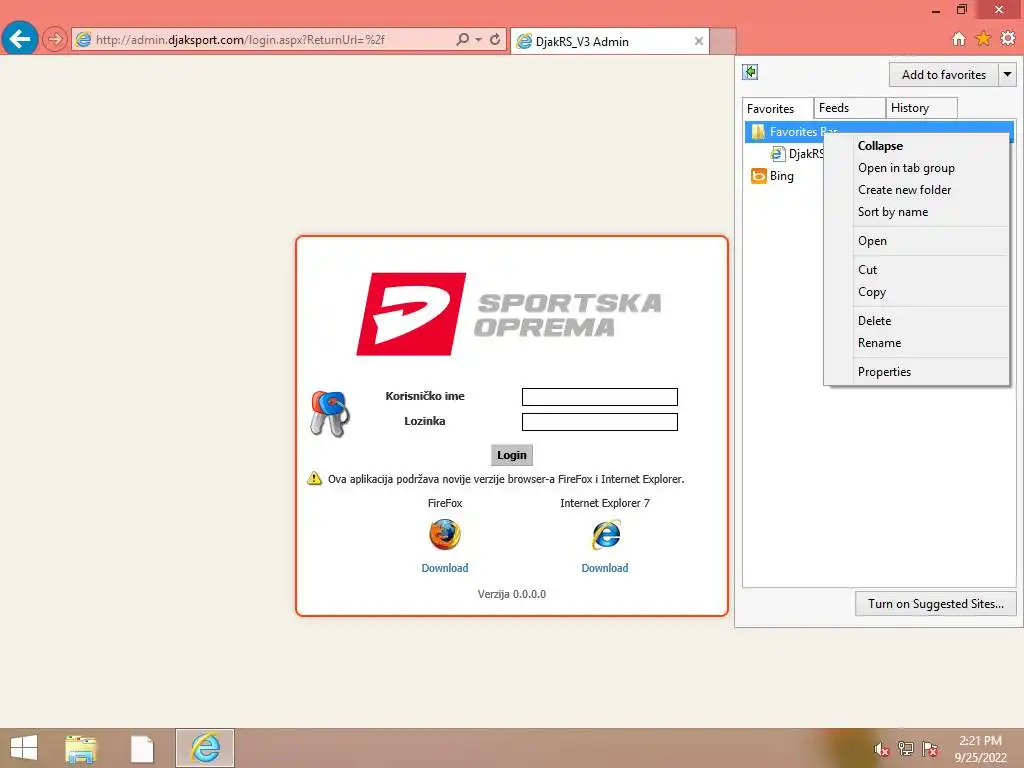This screenshot has width=1024, height=768.
Task: Open the Home page icon
Action: 958,39
